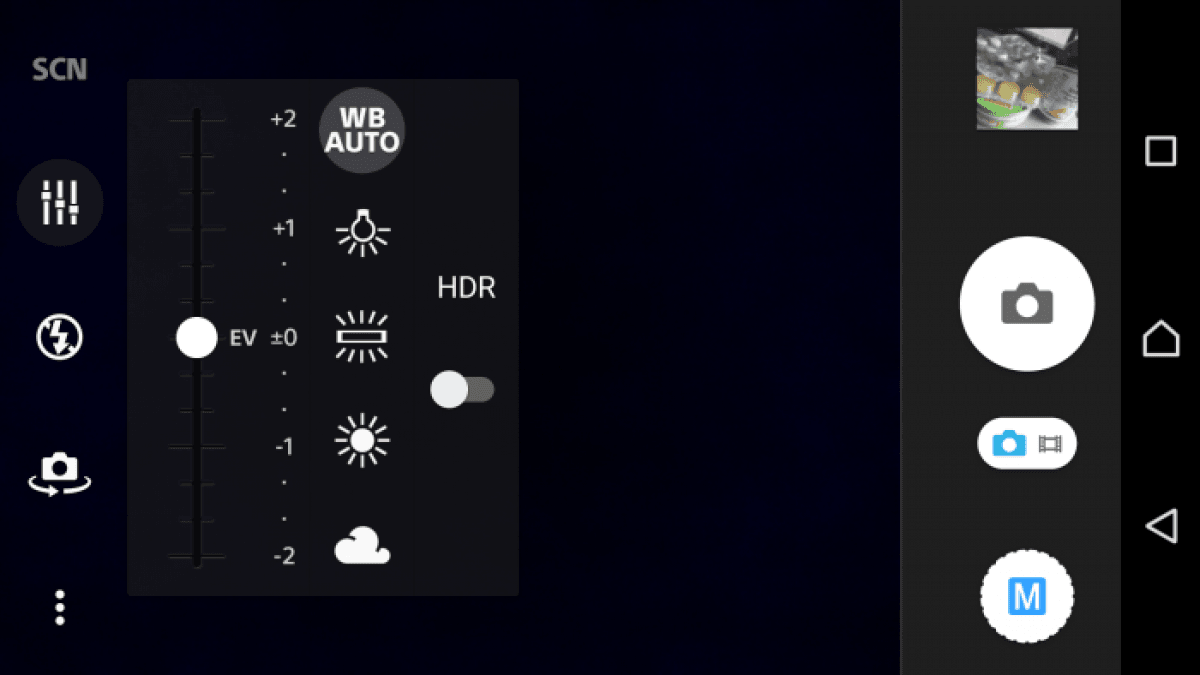Screen dimensions: 1200x675
Task: Toggle the flash mode icon
Action: coord(60,338)
